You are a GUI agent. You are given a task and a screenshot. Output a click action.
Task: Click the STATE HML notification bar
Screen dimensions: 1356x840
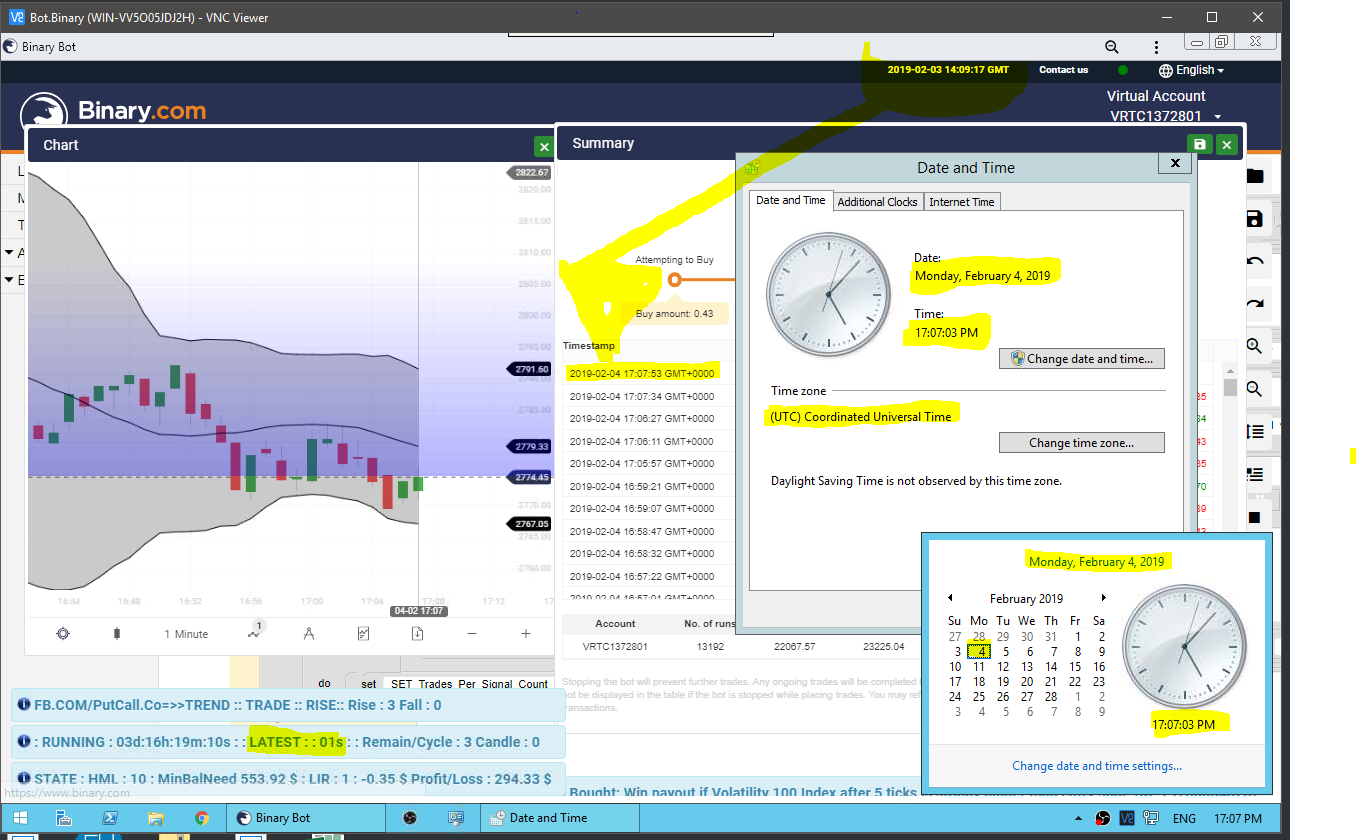[288, 779]
